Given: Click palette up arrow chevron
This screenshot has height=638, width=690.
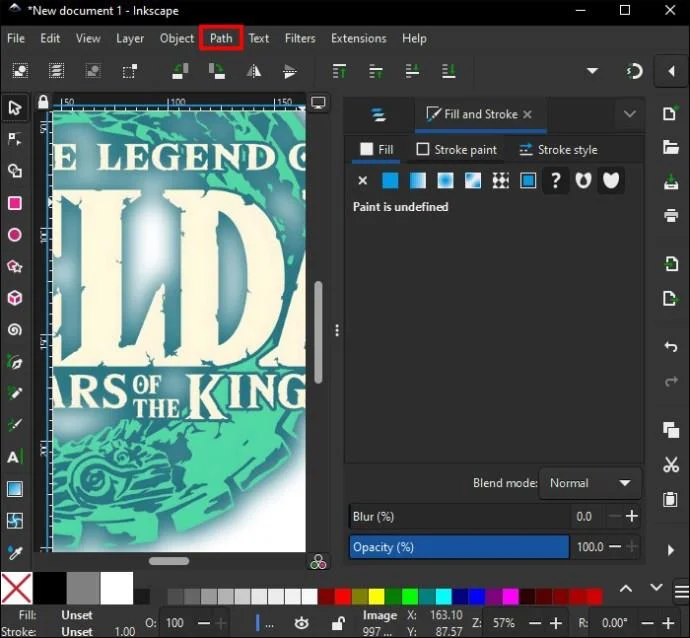Looking at the screenshot, I should tap(626, 588).
